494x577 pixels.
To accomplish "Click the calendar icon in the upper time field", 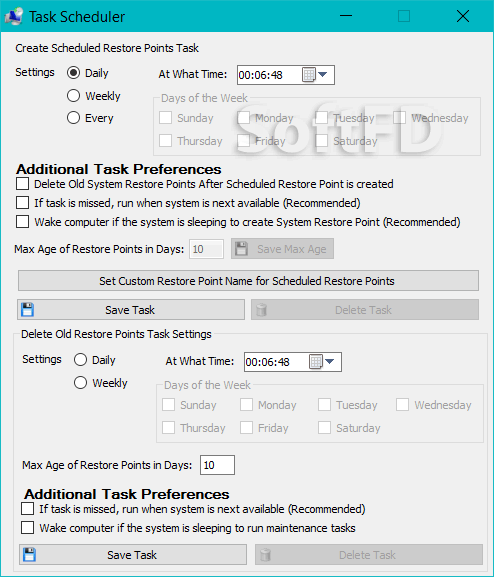I will click(308, 75).
